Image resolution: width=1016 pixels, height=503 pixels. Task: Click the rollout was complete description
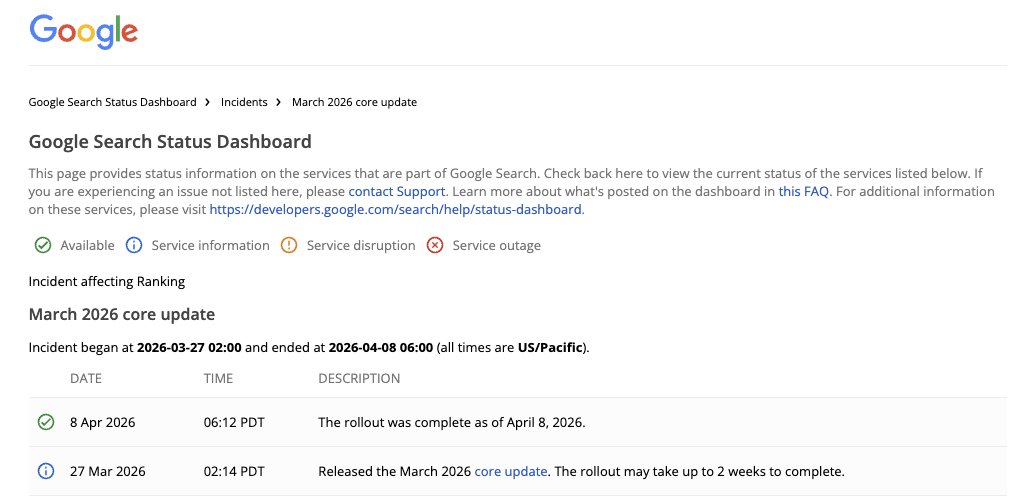pos(452,423)
